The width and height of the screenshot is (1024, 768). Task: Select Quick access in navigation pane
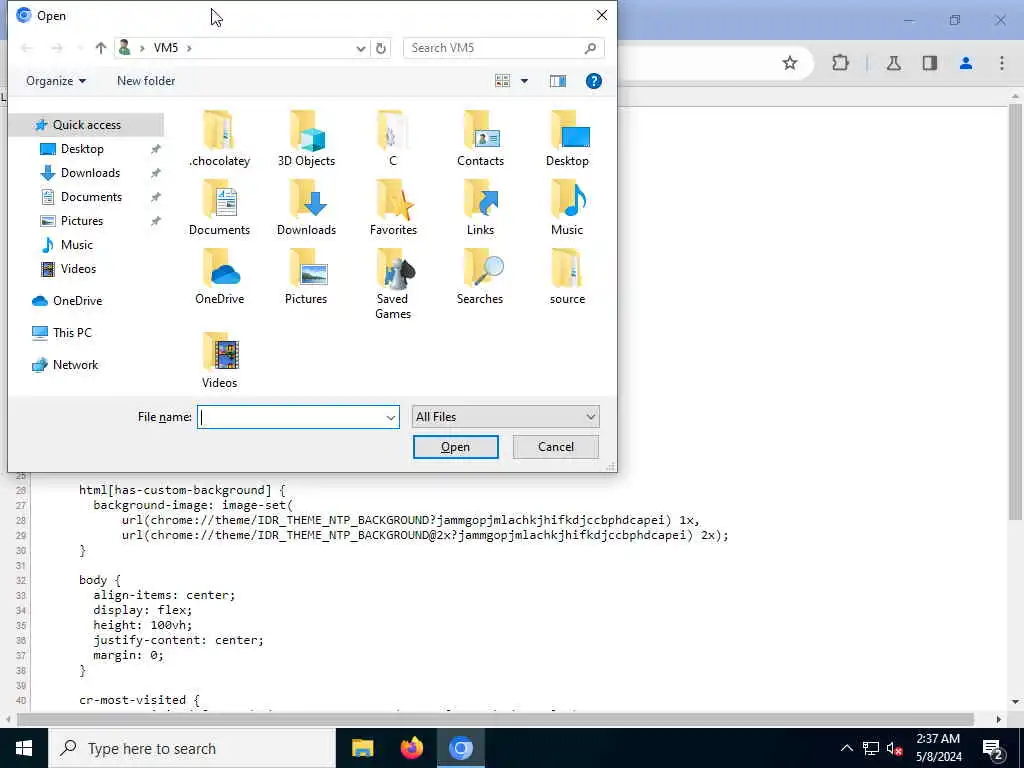coord(86,125)
